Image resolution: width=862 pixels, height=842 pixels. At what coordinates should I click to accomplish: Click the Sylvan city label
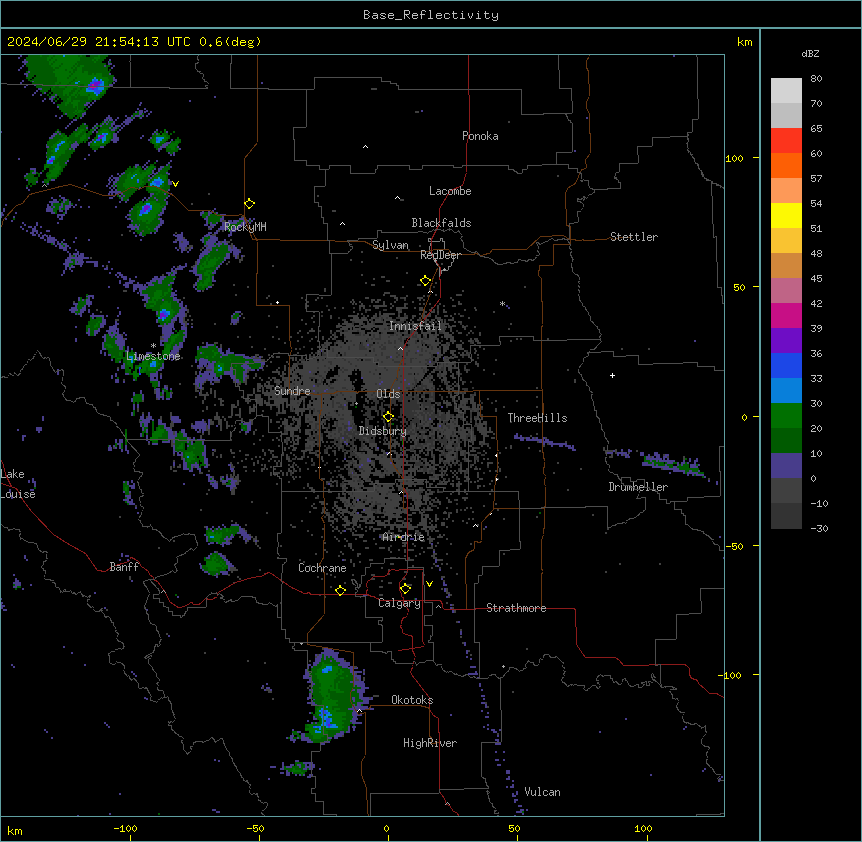point(390,245)
